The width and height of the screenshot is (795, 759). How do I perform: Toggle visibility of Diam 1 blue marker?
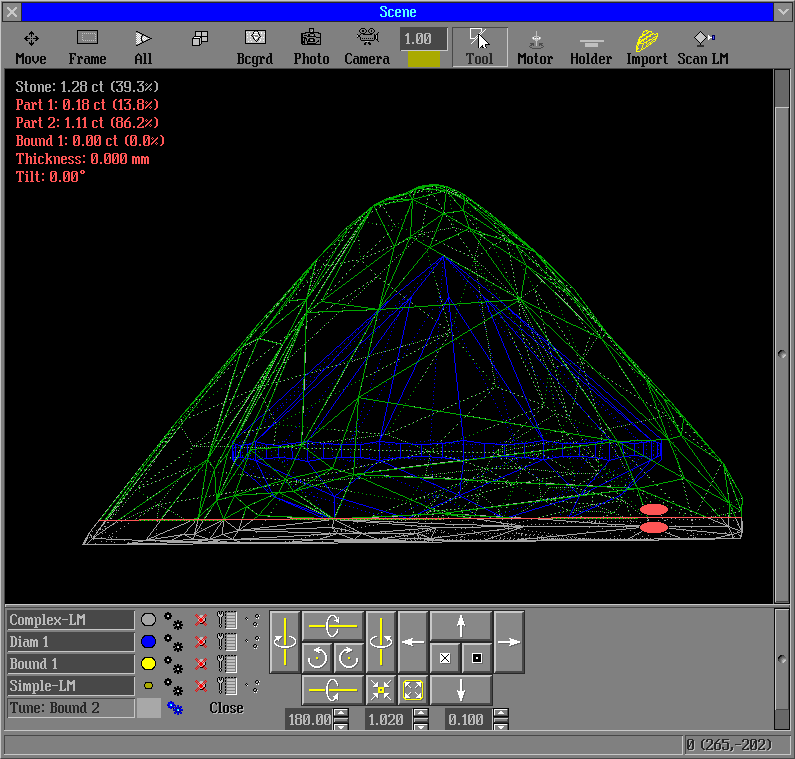pyautogui.click(x=148, y=642)
